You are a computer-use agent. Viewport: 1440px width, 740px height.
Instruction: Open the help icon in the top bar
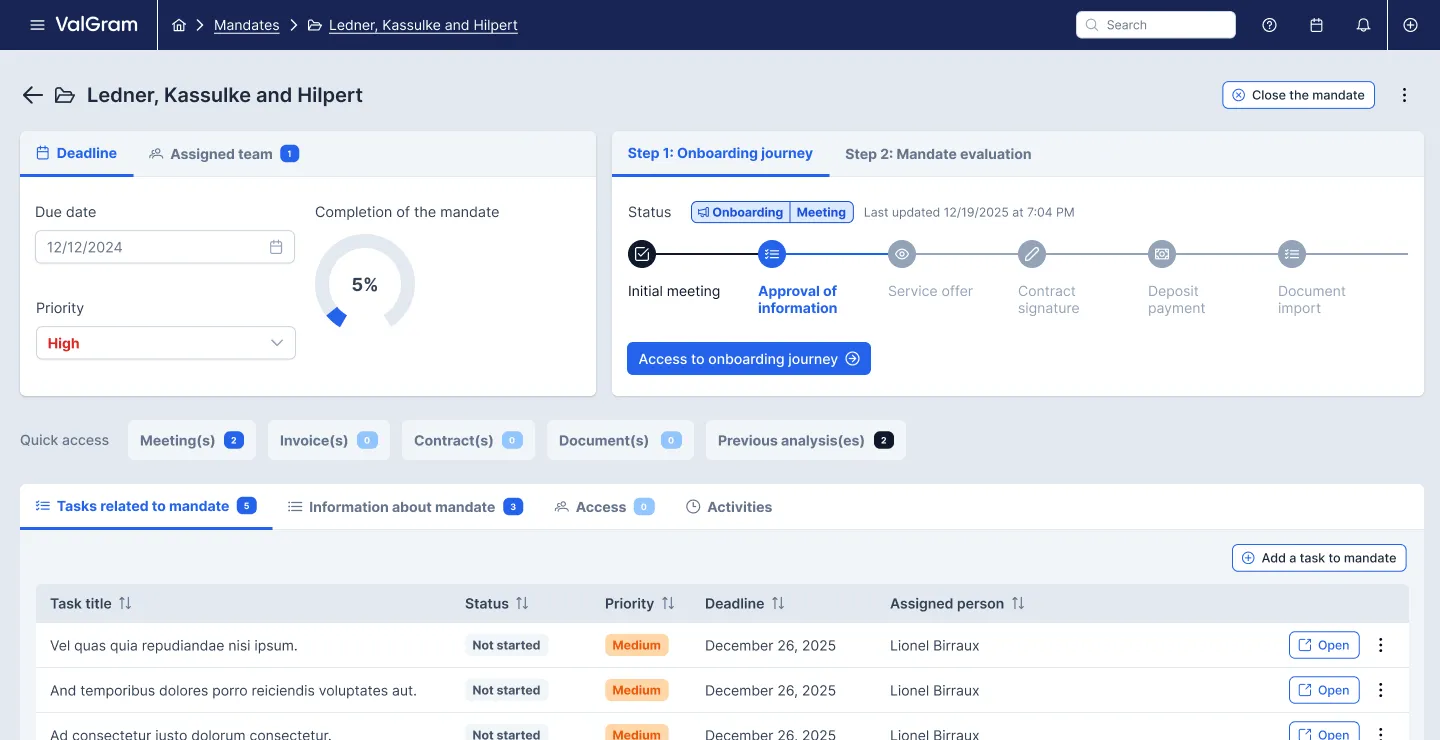(1269, 24)
